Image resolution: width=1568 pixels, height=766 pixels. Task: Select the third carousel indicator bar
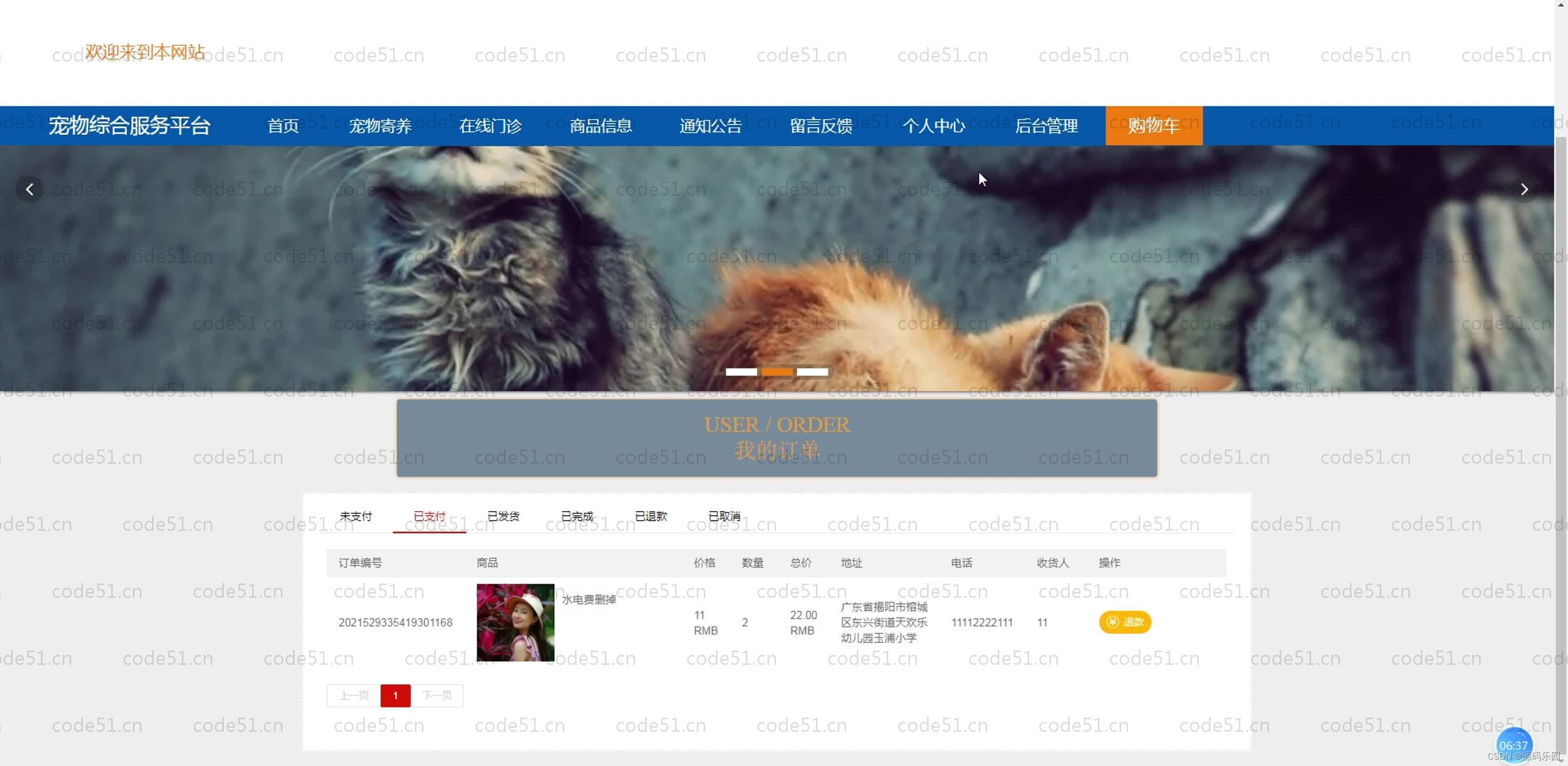click(x=812, y=371)
